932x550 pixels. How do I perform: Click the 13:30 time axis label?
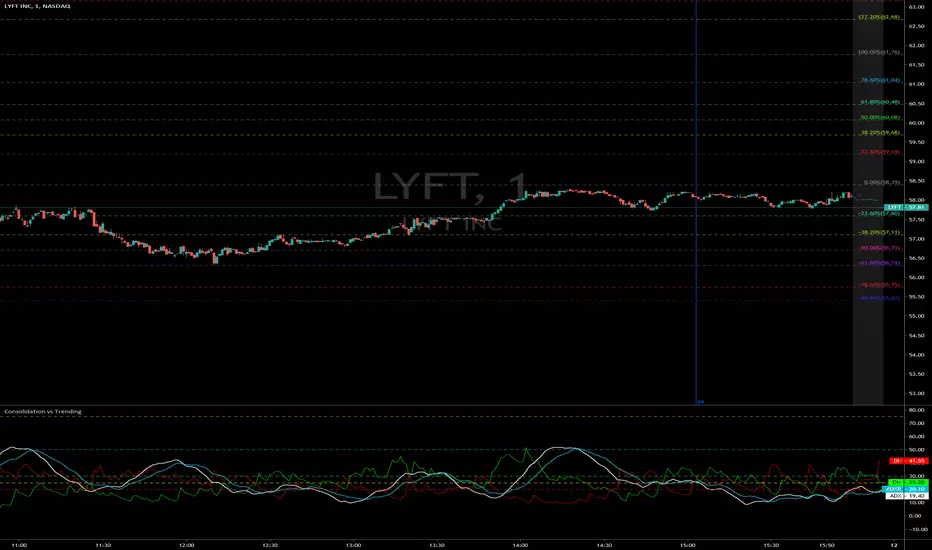pyautogui.click(x=437, y=545)
